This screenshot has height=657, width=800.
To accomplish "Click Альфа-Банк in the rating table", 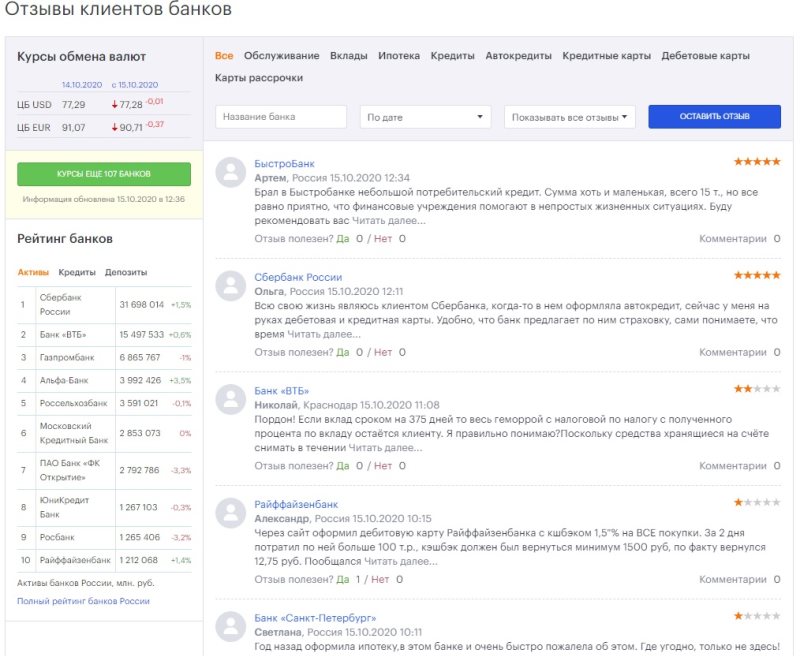I will pyautogui.click(x=64, y=381).
